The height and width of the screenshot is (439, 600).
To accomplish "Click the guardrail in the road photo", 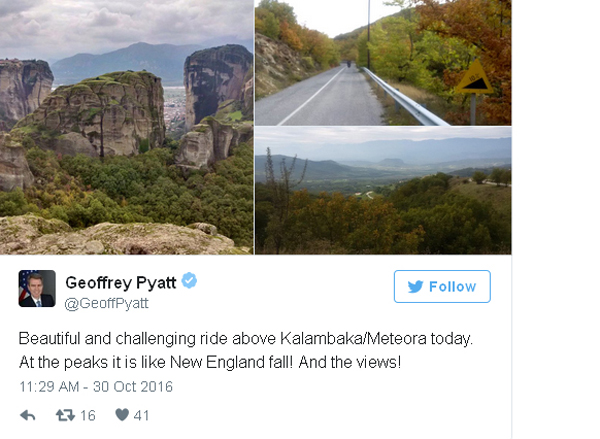I will pos(405,98).
